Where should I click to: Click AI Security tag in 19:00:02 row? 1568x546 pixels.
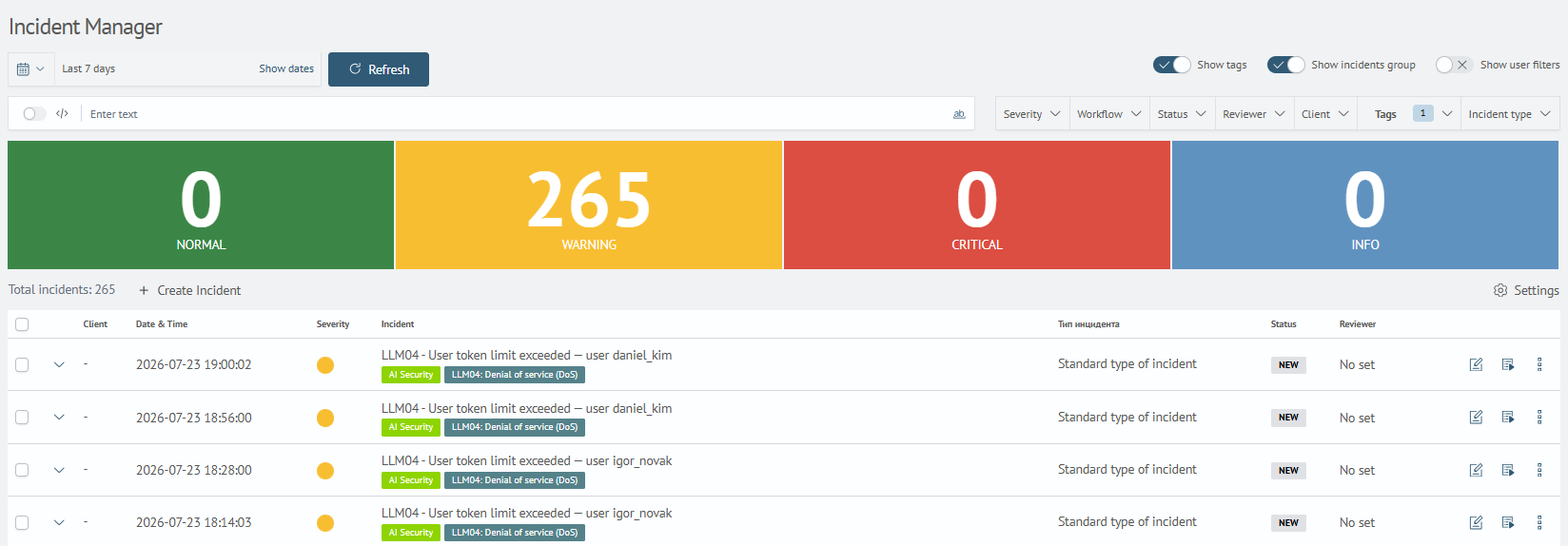[411, 375]
